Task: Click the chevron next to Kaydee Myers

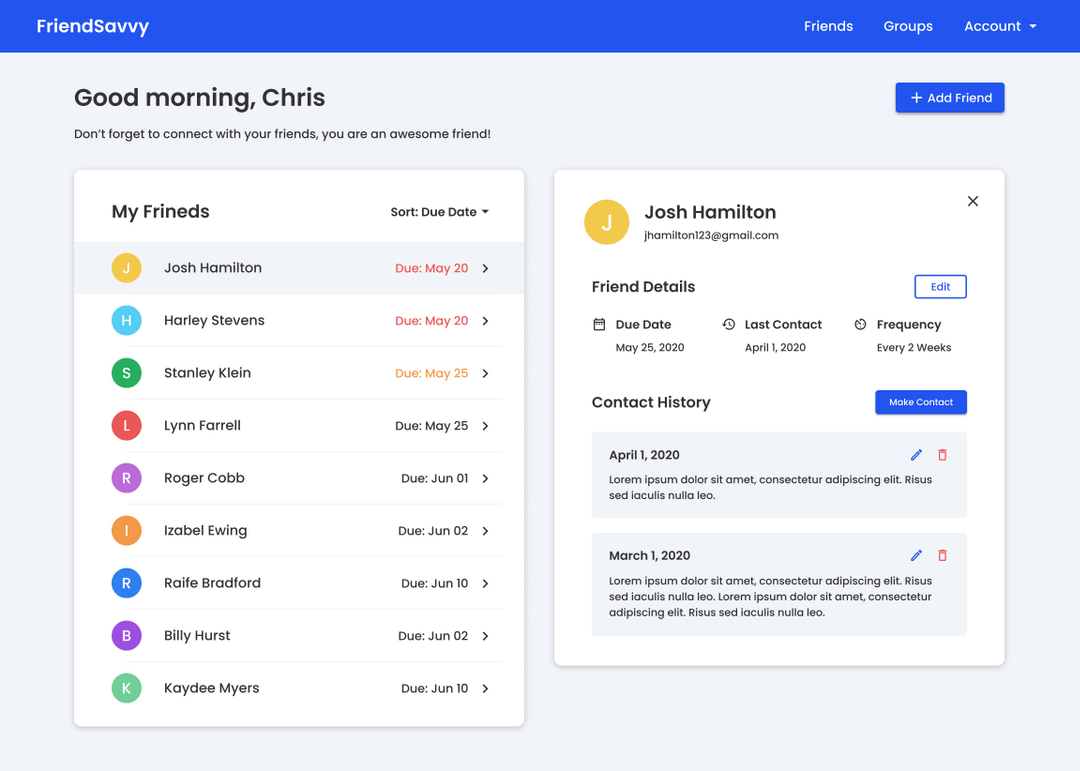Action: 486,689
